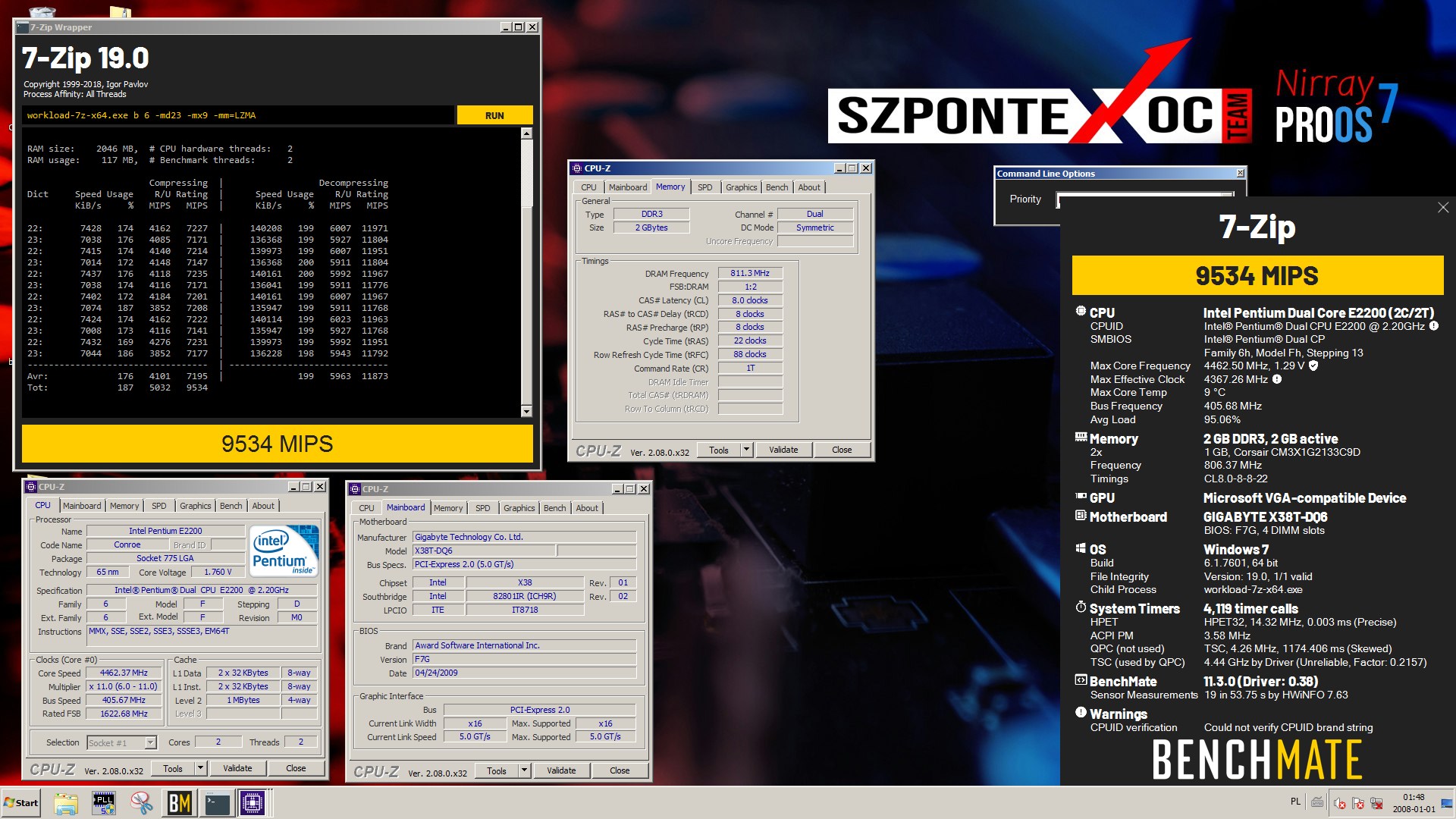Switch to the CPU-Z purple chip taskbar button
1456x819 pixels.
(x=253, y=803)
